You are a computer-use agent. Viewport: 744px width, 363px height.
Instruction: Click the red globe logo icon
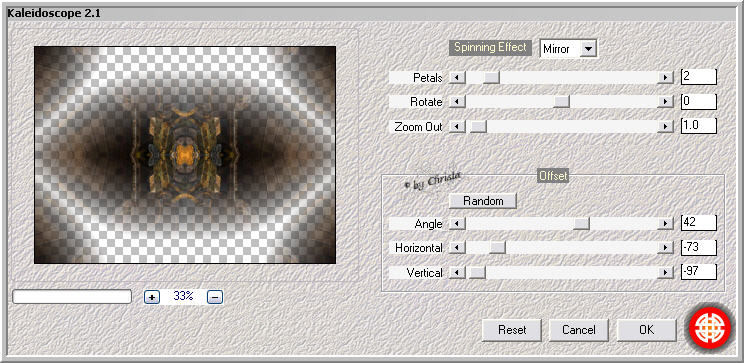point(711,326)
